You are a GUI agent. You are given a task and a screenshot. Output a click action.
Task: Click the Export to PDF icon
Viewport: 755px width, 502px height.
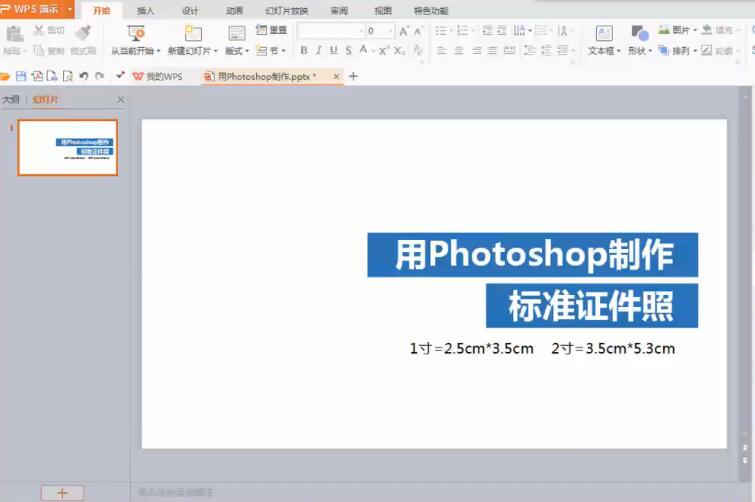tap(37, 76)
